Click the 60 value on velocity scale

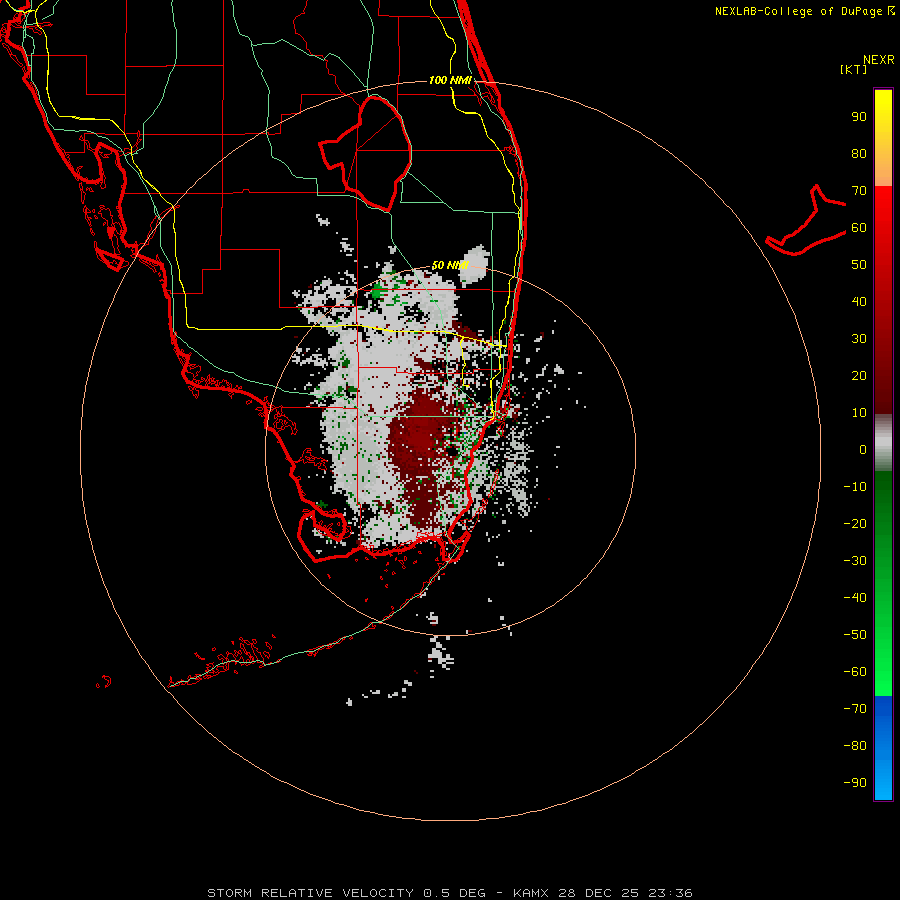[859, 227]
